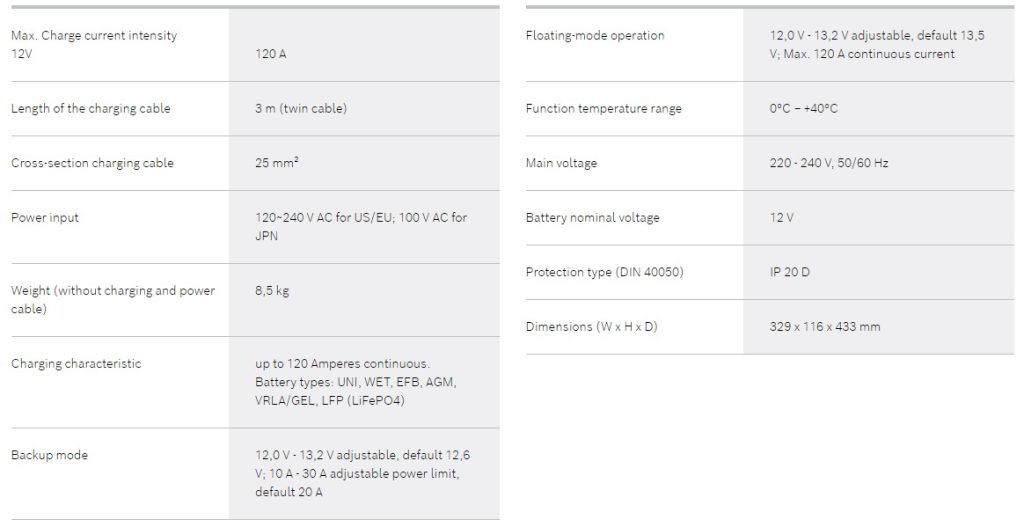Click the 'Battery nominal voltage' label

pos(592,218)
